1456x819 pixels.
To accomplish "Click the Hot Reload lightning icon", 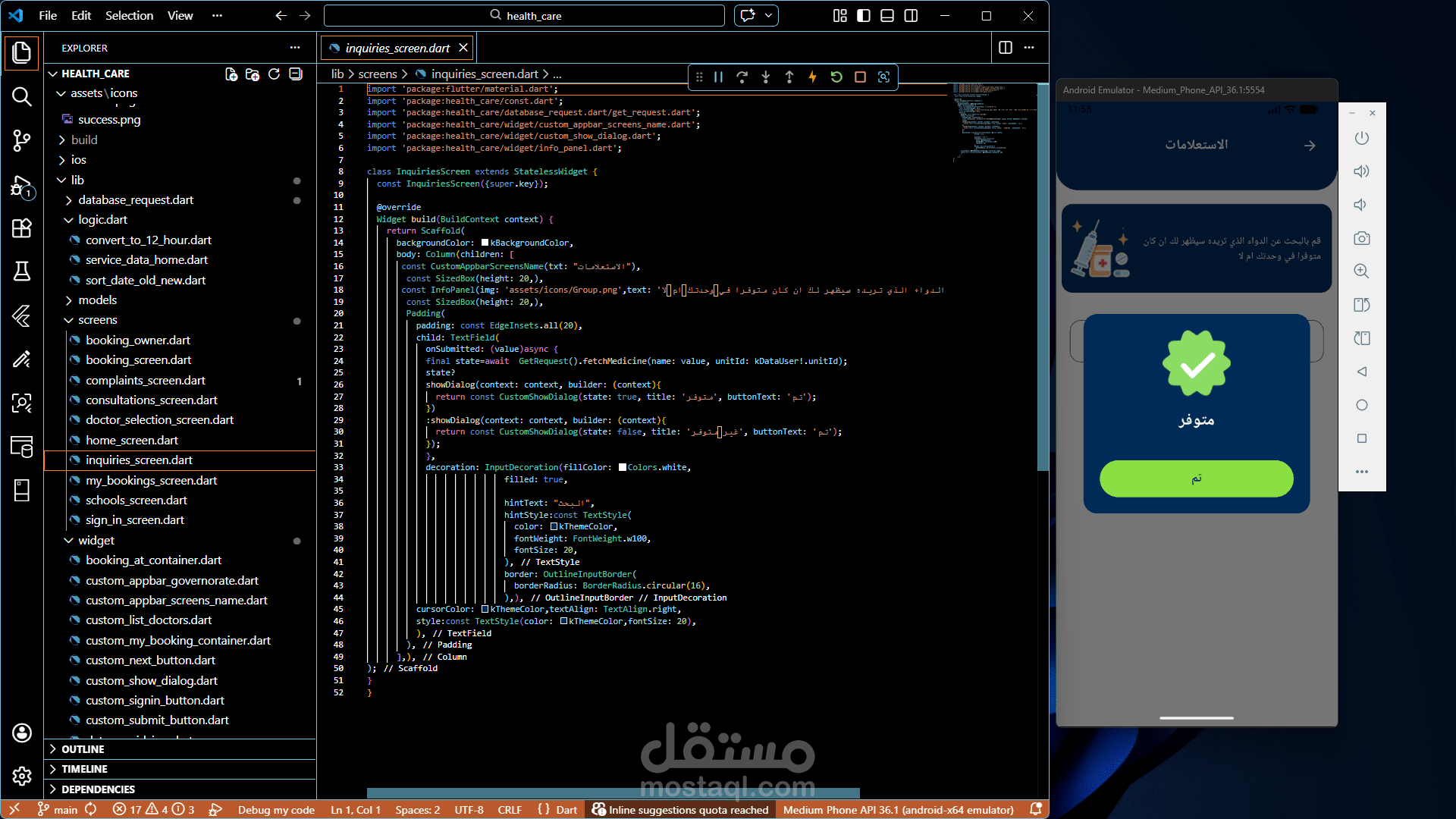I will point(812,77).
